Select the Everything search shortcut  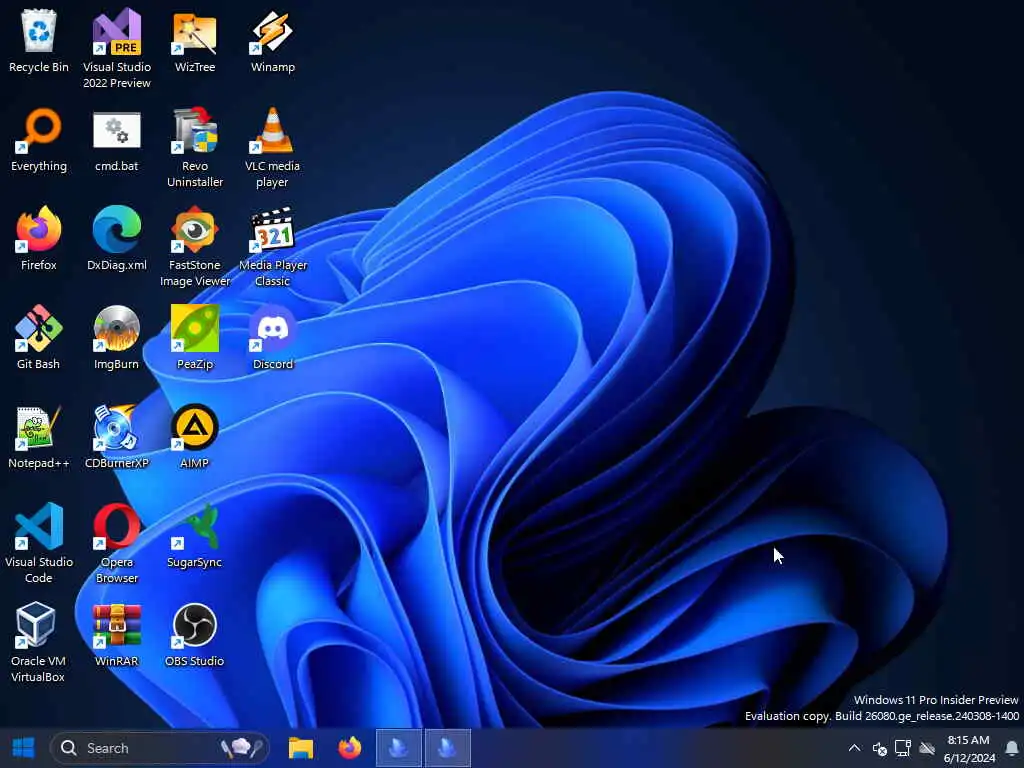click(x=39, y=138)
